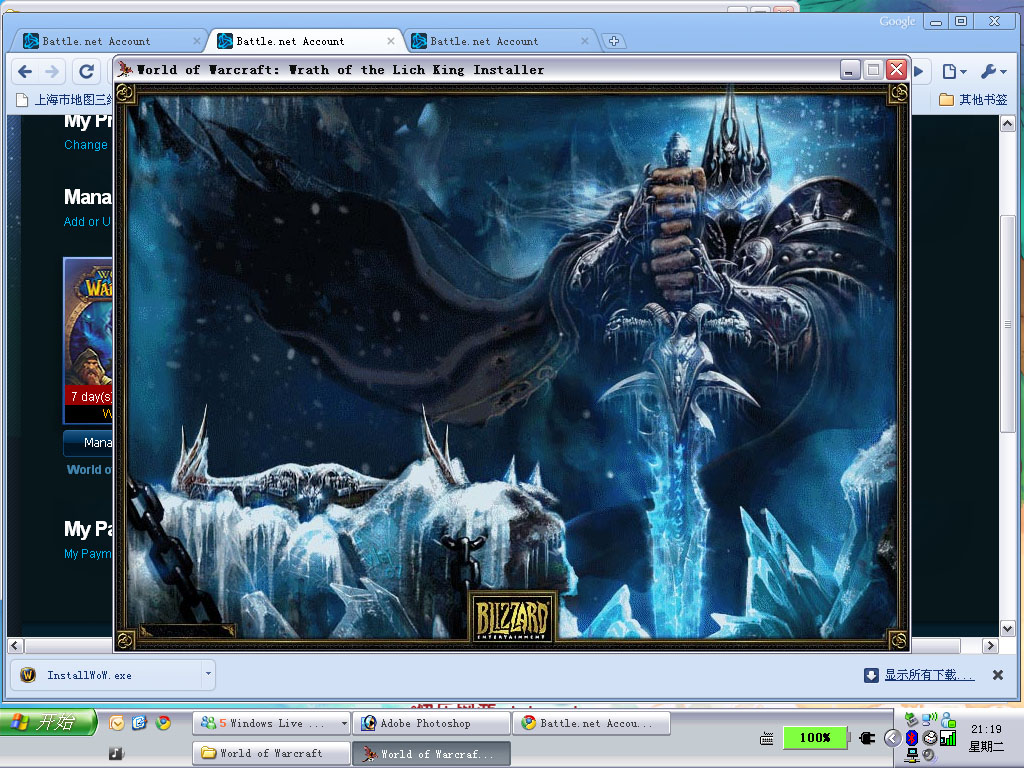Click the 100% battery indicator
The height and width of the screenshot is (768, 1024).
(815, 738)
